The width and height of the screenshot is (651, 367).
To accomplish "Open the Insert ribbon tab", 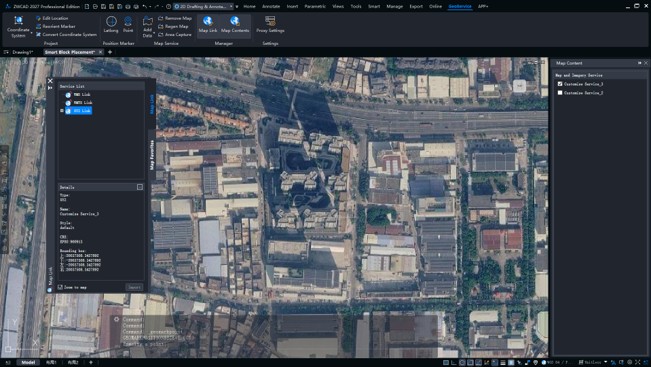I will tap(292, 6).
